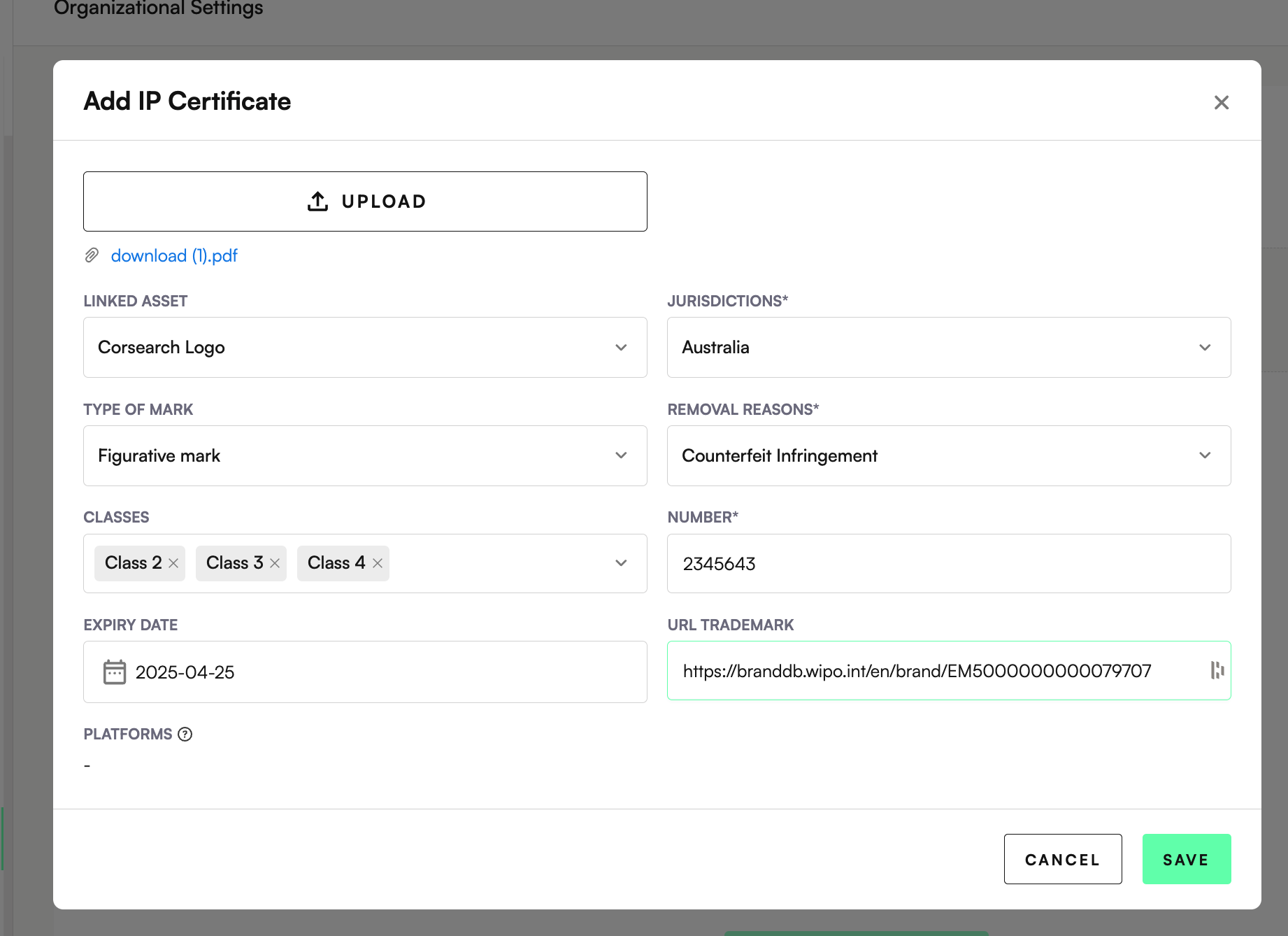Screen dimensions: 1288x936
Task: Click the Expiry Date field
Action: click(378, 672)
